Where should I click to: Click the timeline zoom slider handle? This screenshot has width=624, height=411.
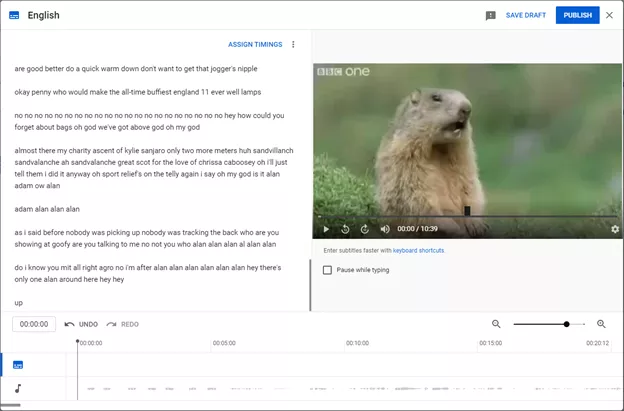pyautogui.click(x=567, y=324)
